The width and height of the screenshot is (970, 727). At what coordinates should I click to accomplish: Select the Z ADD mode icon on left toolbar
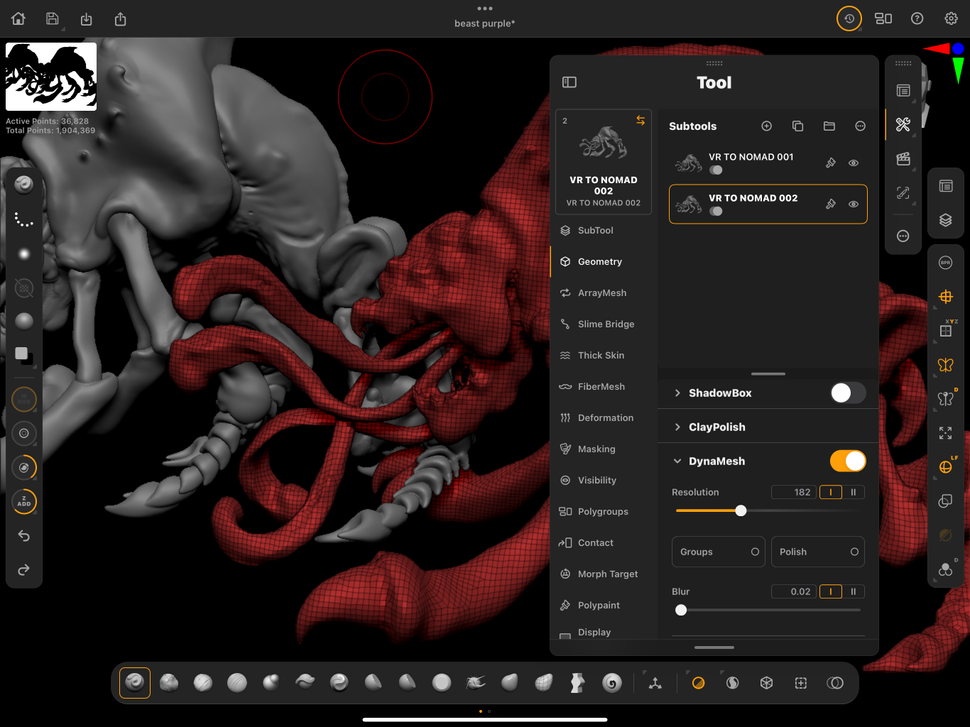22,501
